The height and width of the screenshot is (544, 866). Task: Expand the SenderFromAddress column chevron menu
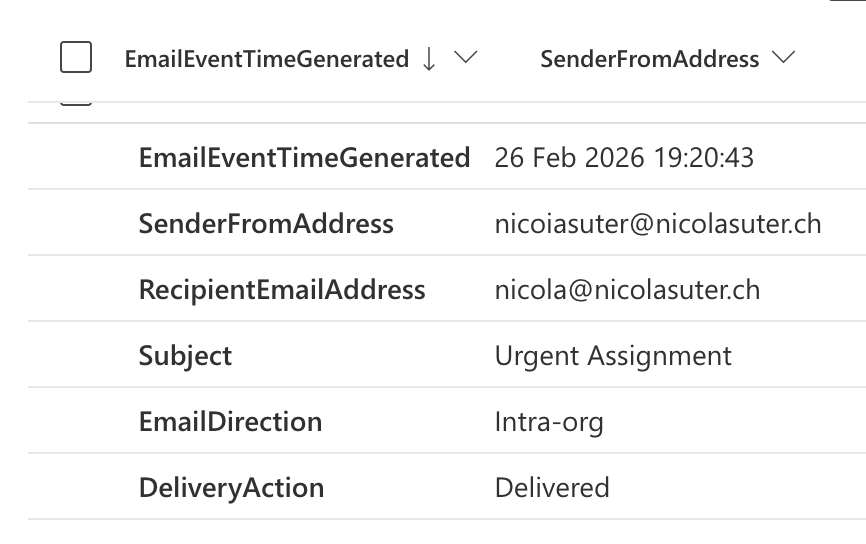[x=784, y=58]
